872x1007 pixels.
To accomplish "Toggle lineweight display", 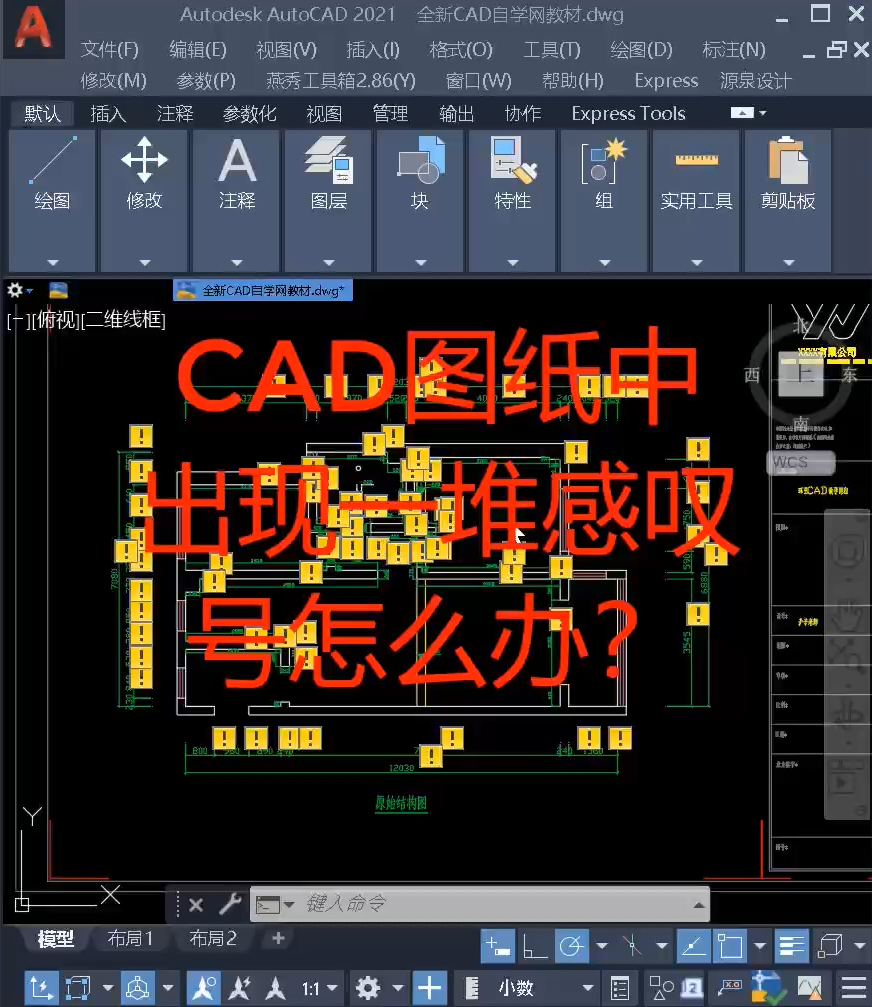I will coord(791,947).
